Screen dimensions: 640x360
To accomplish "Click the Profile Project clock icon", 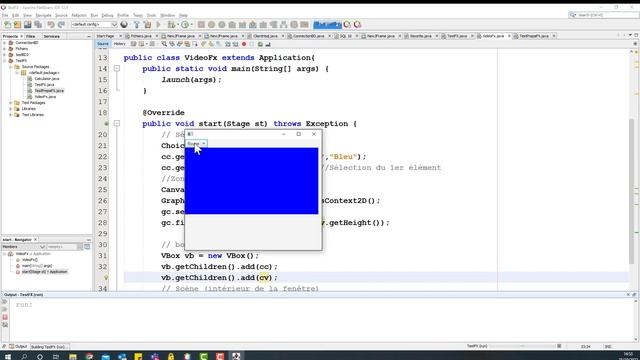I will tap(185, 25).
